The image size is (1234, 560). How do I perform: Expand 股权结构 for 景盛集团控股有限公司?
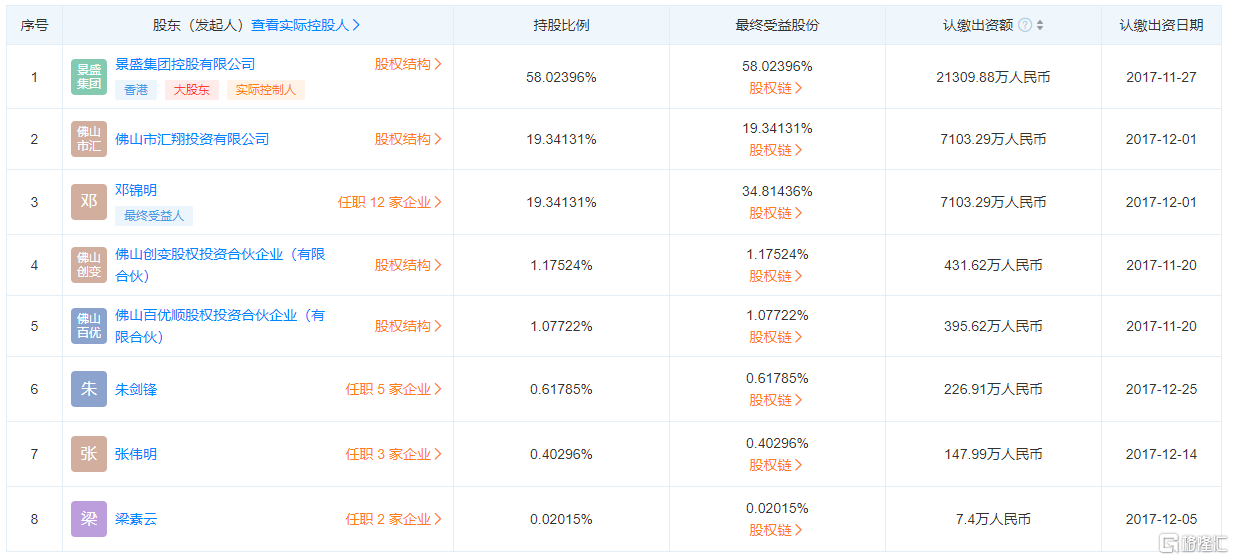[x=408, y=64]
